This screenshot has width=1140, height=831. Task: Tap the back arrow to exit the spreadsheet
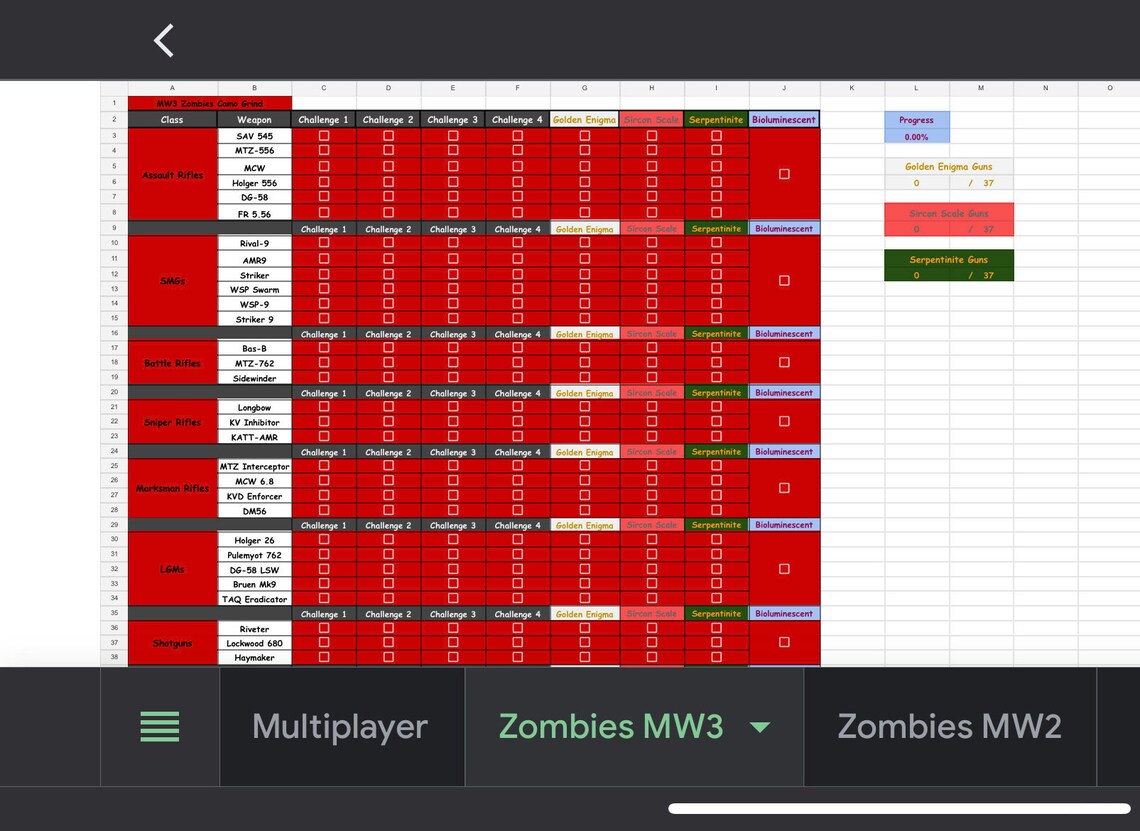point(163,40)
